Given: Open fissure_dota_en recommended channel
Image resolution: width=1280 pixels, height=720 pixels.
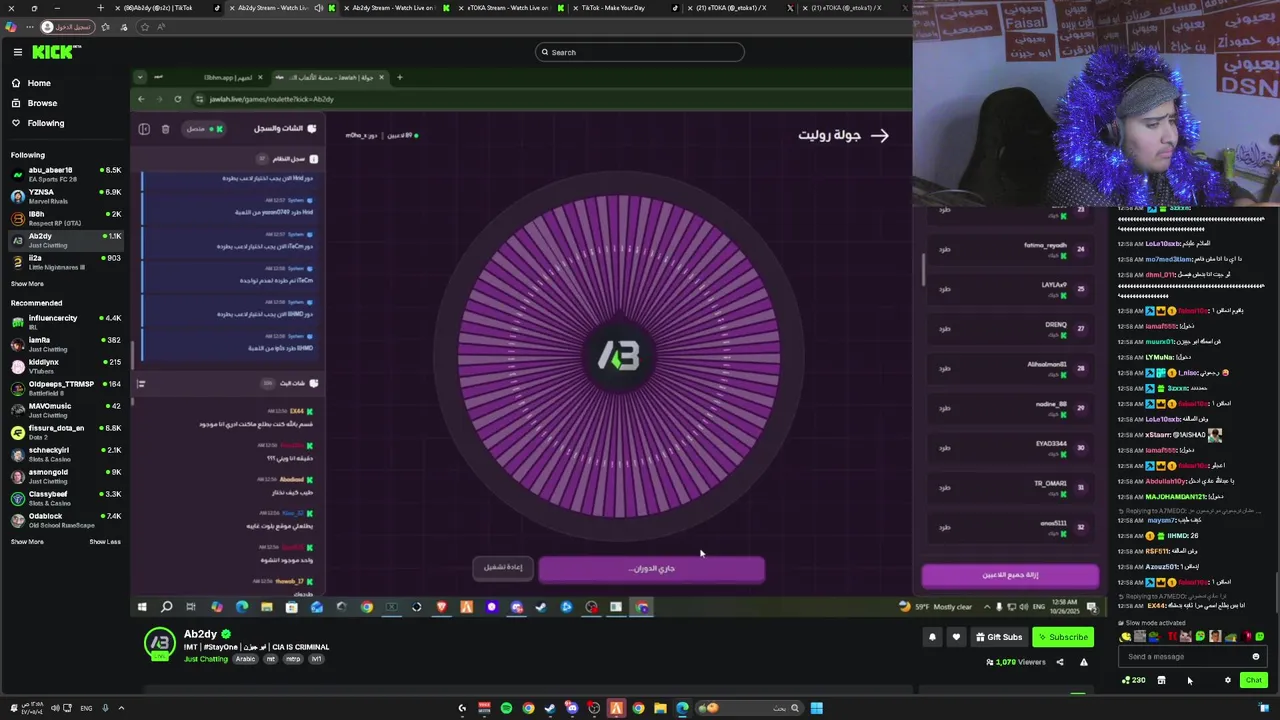Looking at the screenshot, I should pos(65,432).
